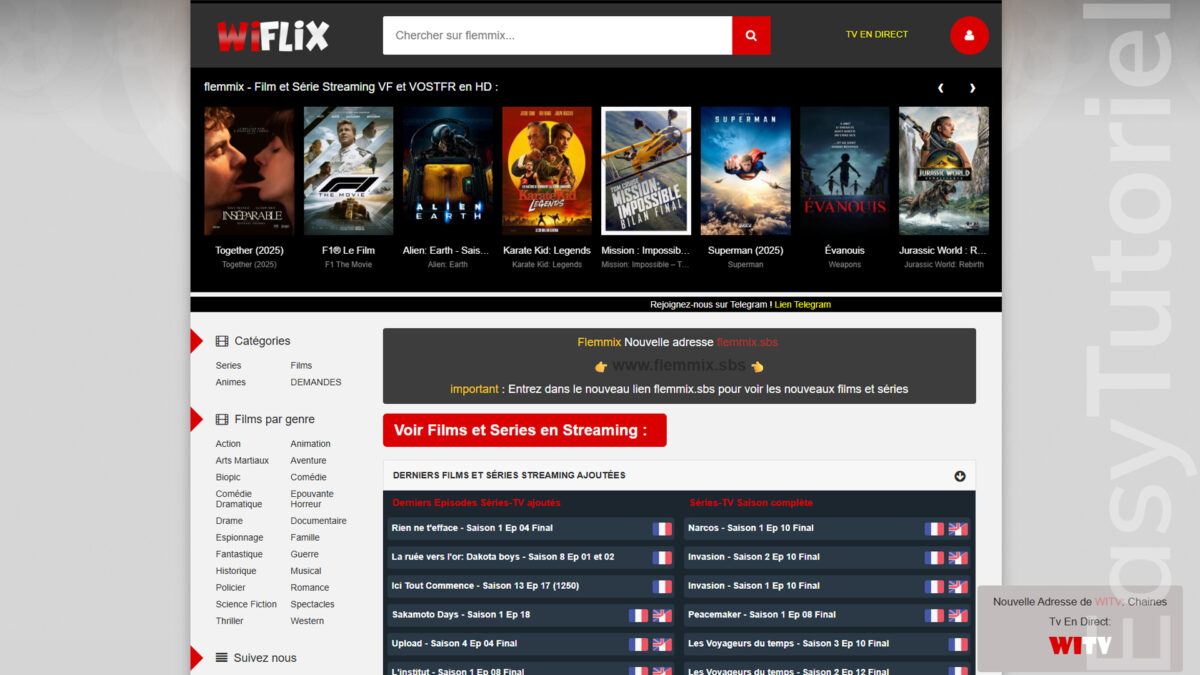
Task: Open F1 Le Film poster
Action: click(x=348, y=171)
